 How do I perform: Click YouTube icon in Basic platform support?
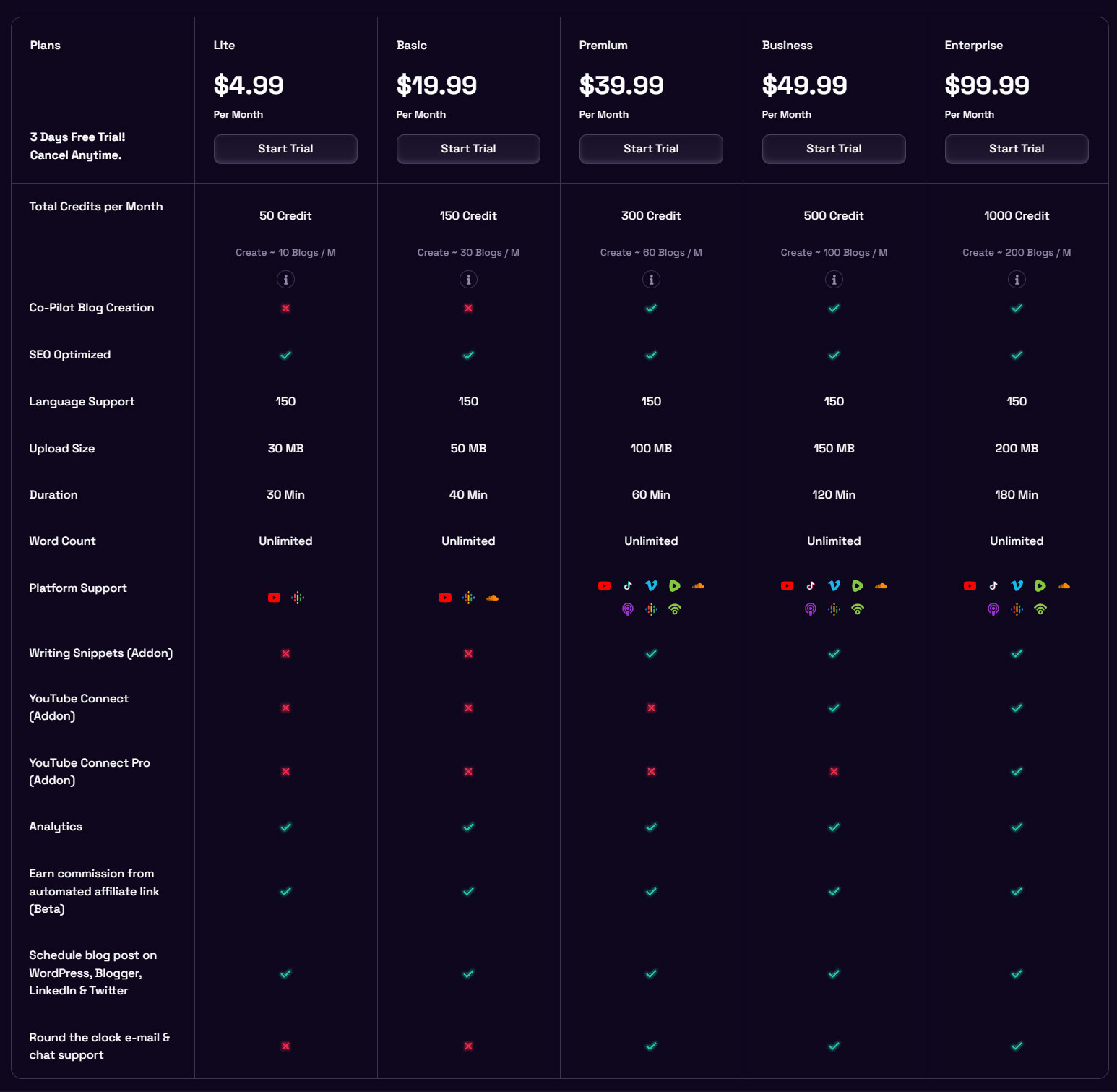click(445, 598)
